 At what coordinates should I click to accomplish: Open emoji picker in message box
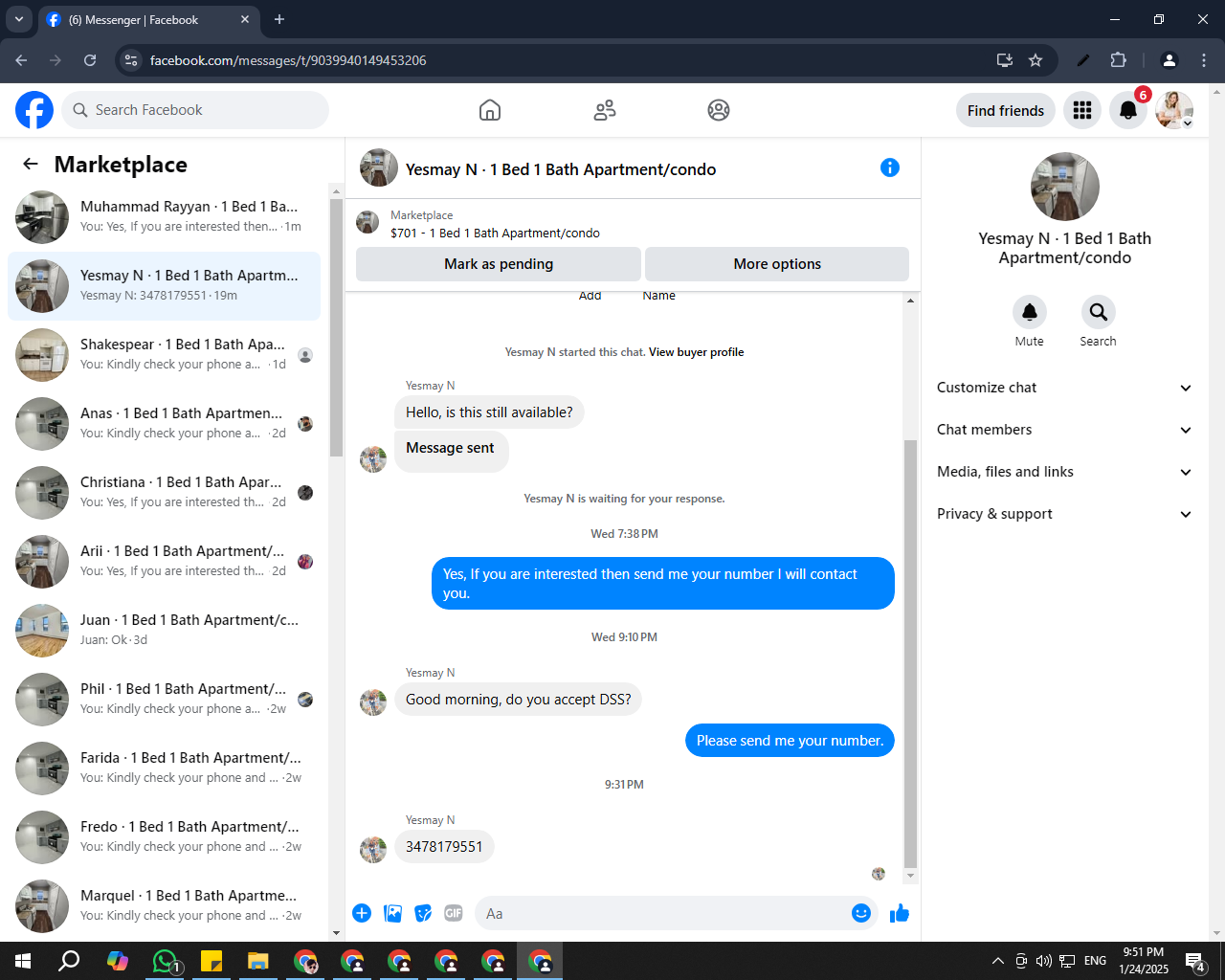tap(861, 913)
